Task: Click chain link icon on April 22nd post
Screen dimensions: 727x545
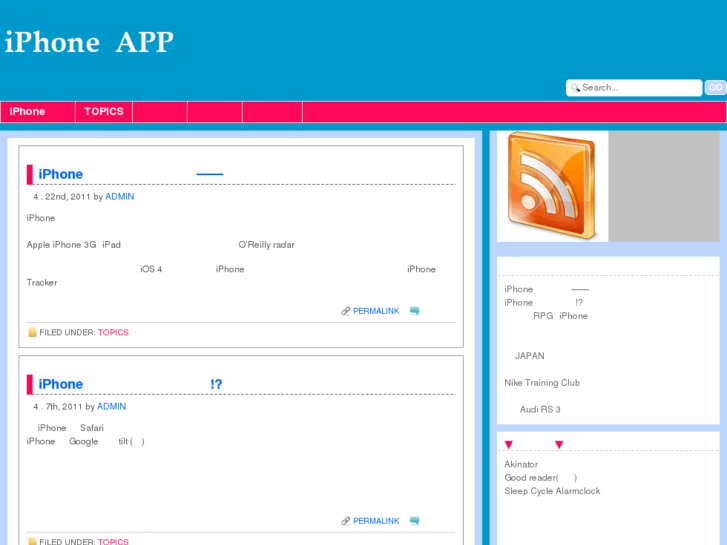Action: coord(345,311)
